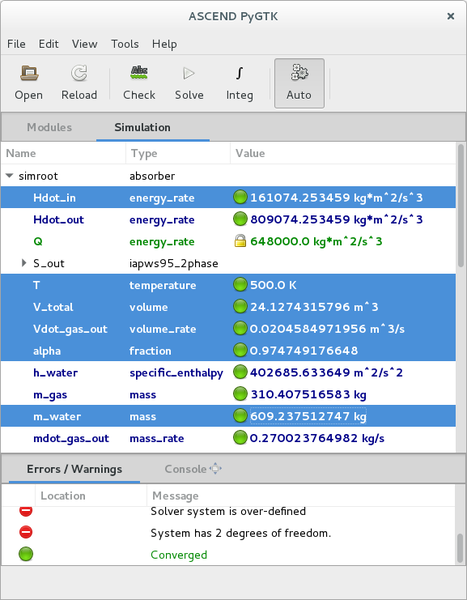Screen dimensions: 467x600
Task: Click green status icon of Hdot_out
Action: pos(240,219)
